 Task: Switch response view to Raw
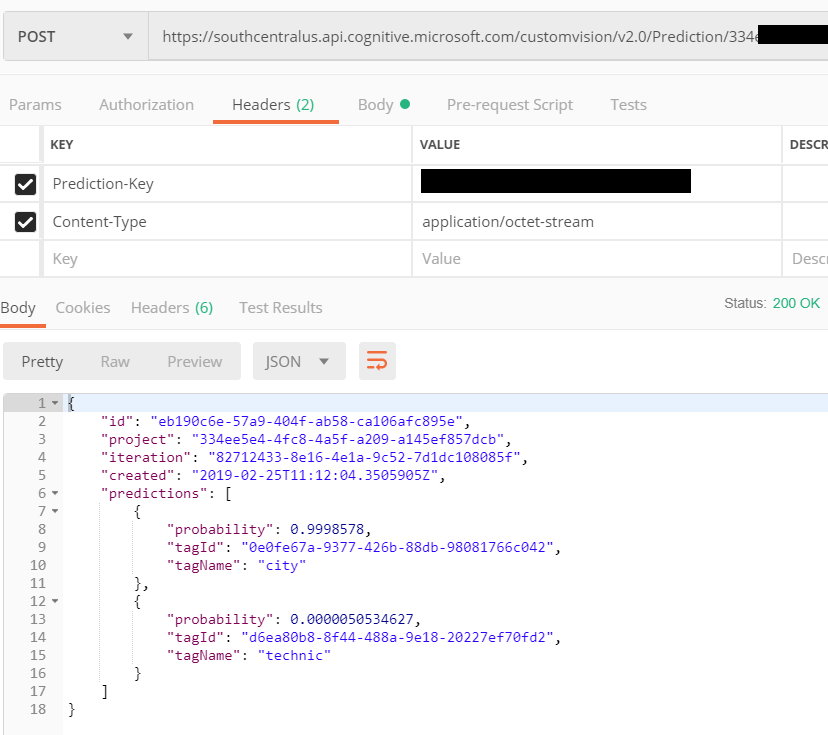[115, 361]
